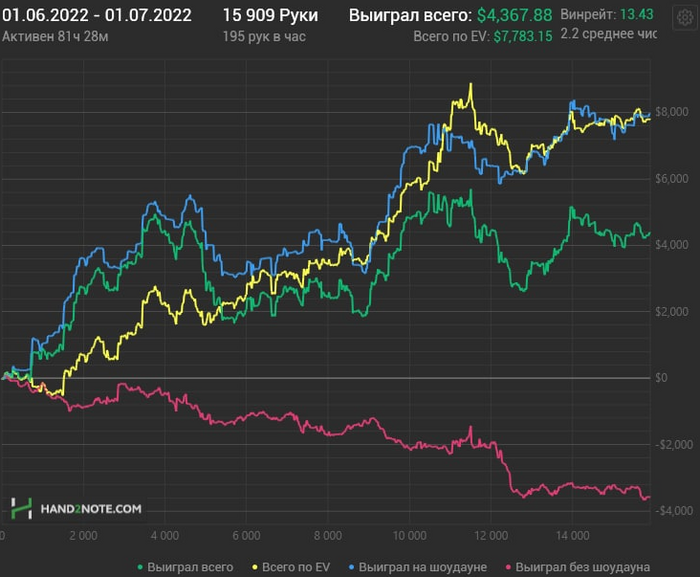Click the green legend dot for 'Выиграл всего'
The width and height of the screenshot is (700, 577).
click(140, 568)
